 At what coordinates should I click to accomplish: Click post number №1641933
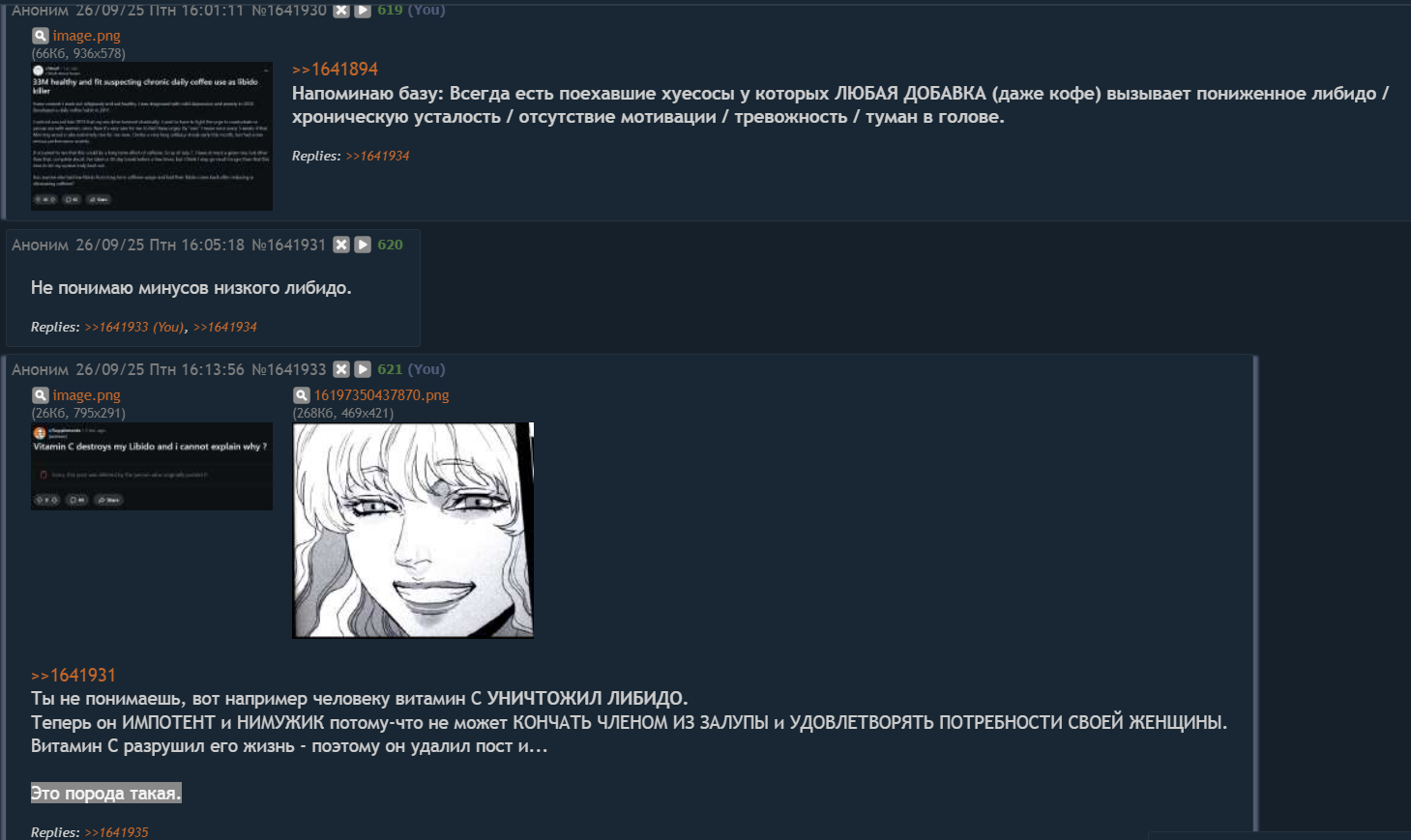point(289,369)
